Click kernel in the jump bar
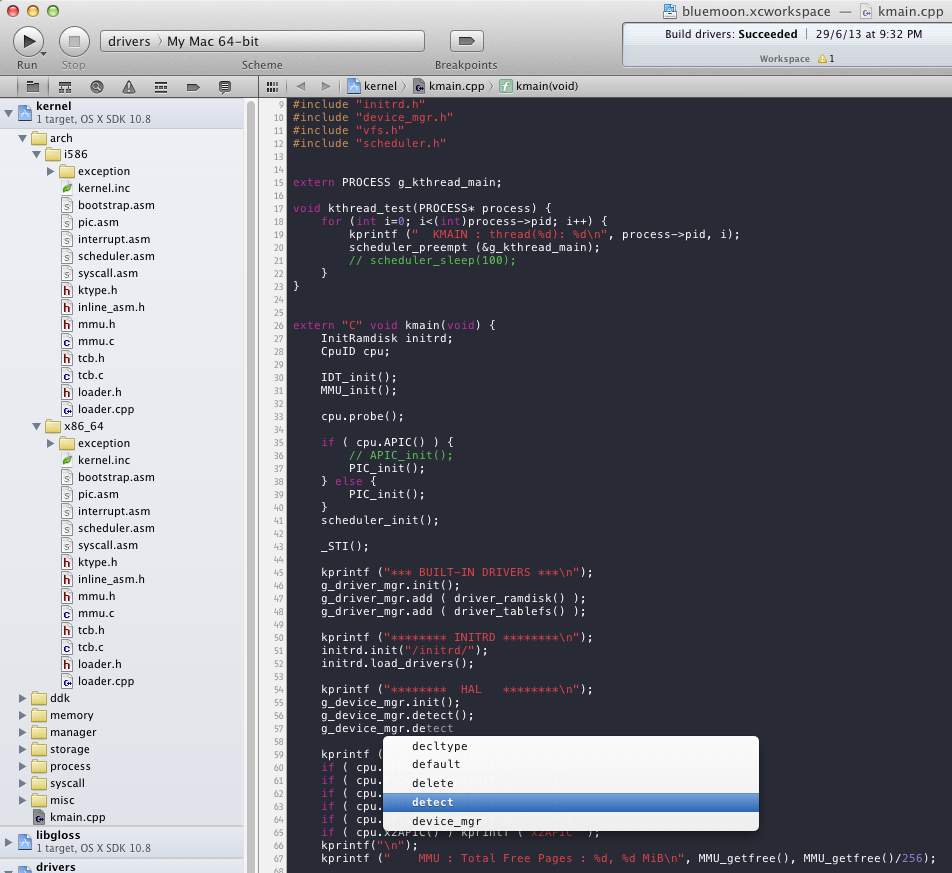The width and height of the screenshot is (952, 873). click(x=372, y=86)
